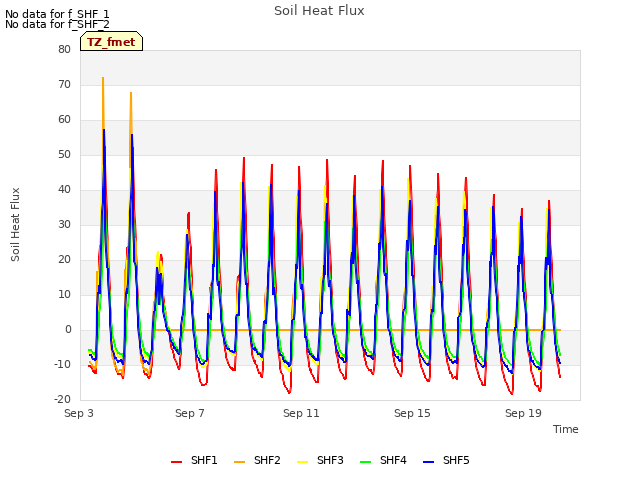Screen dimensions: 640x480
Task: Click the 40 y-axis tick label
Action: click(x=64, y=189)
